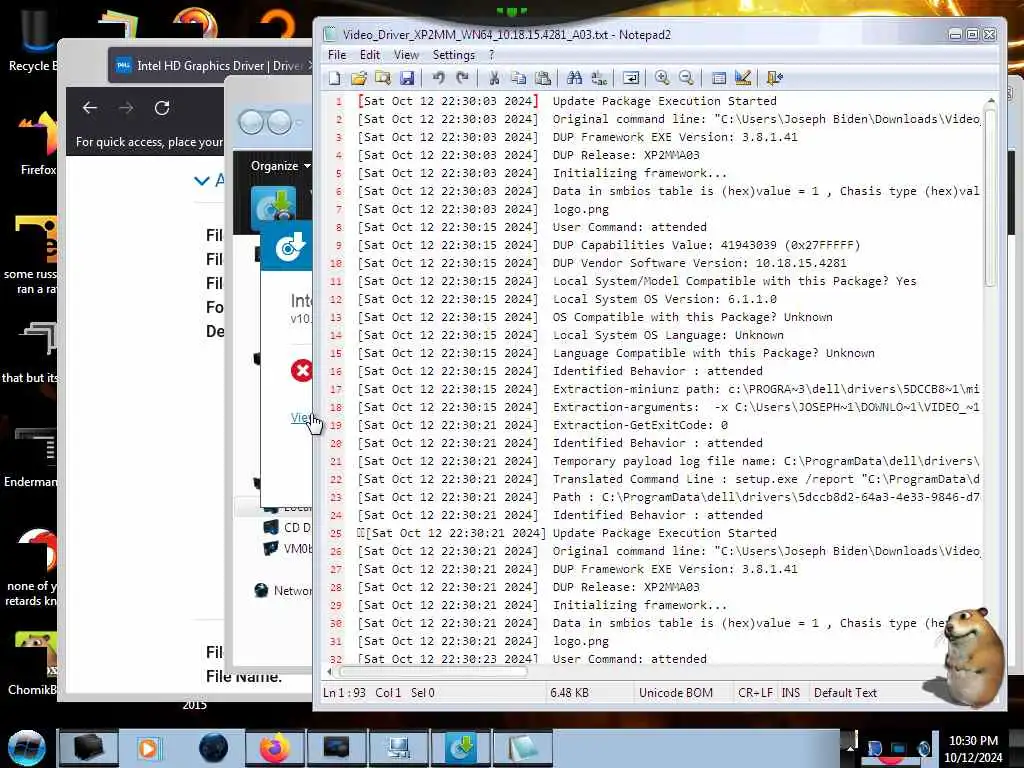This screenshot has height=768, width=1024.
Task: Click the Zoom In magnifier icon
Action: click(662, 78)
